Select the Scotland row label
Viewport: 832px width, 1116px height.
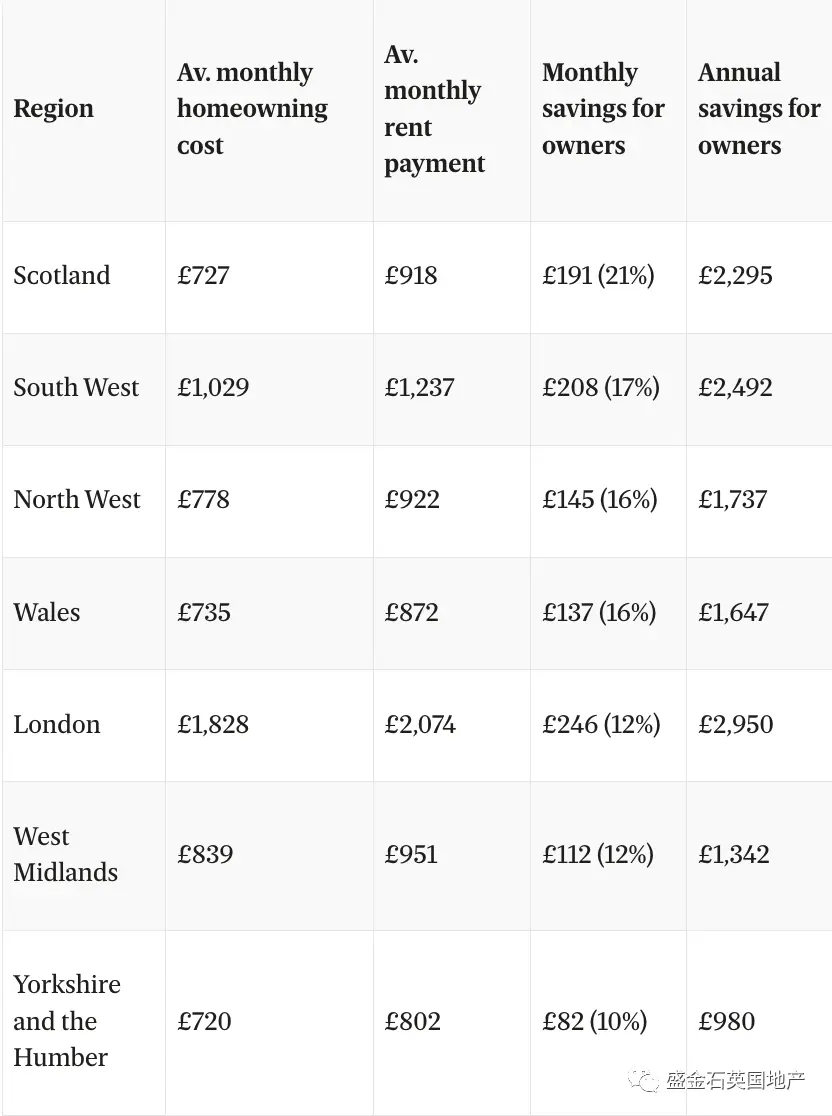point(62,275)
